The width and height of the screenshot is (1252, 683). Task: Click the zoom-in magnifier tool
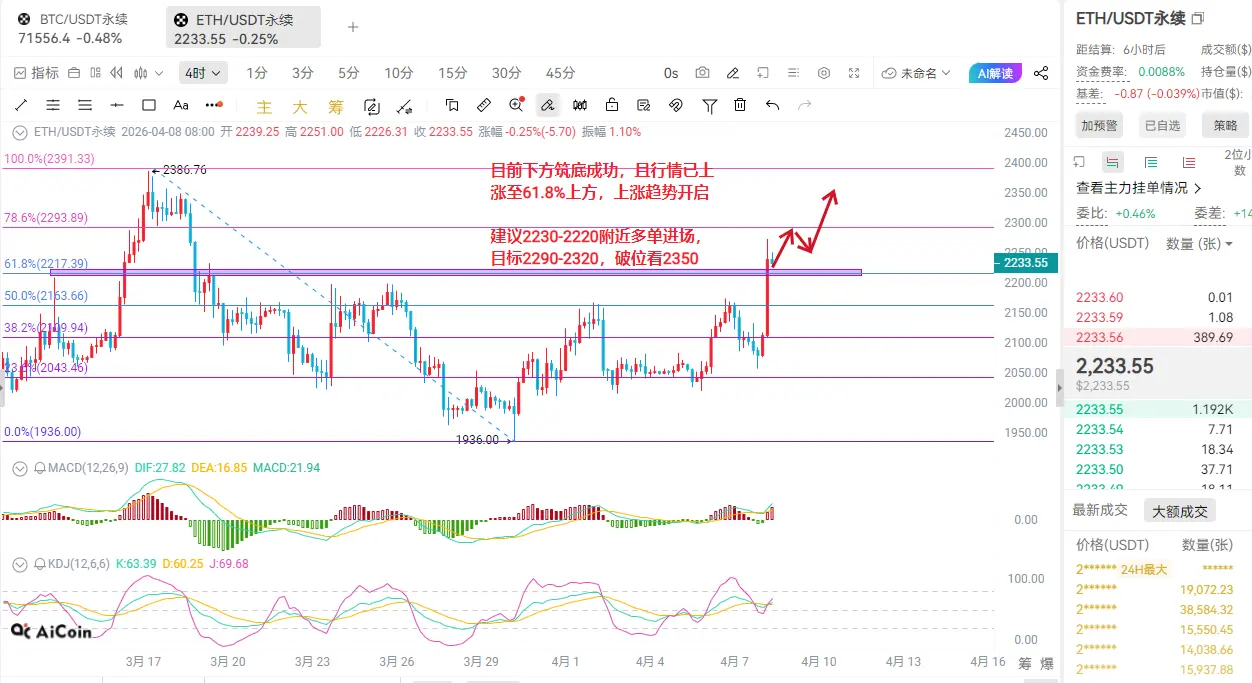click(516, 105)
